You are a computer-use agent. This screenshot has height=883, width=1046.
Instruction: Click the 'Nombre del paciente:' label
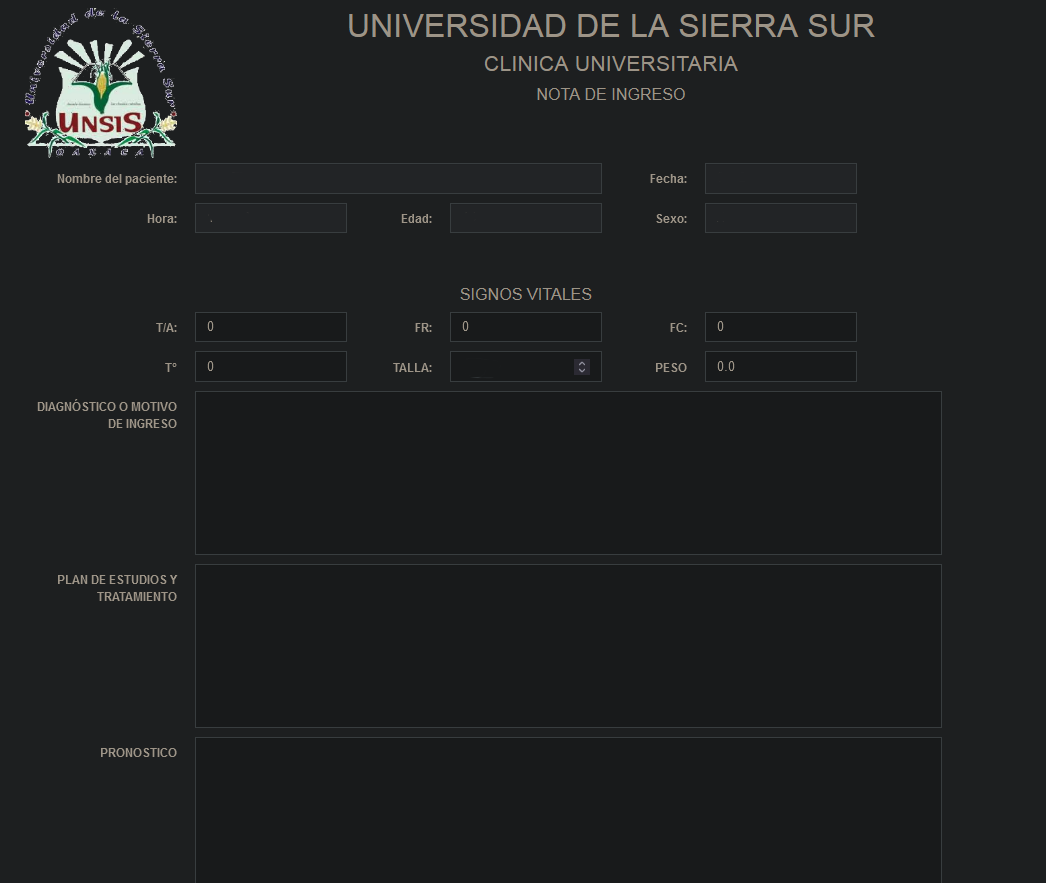pos(117,179)
